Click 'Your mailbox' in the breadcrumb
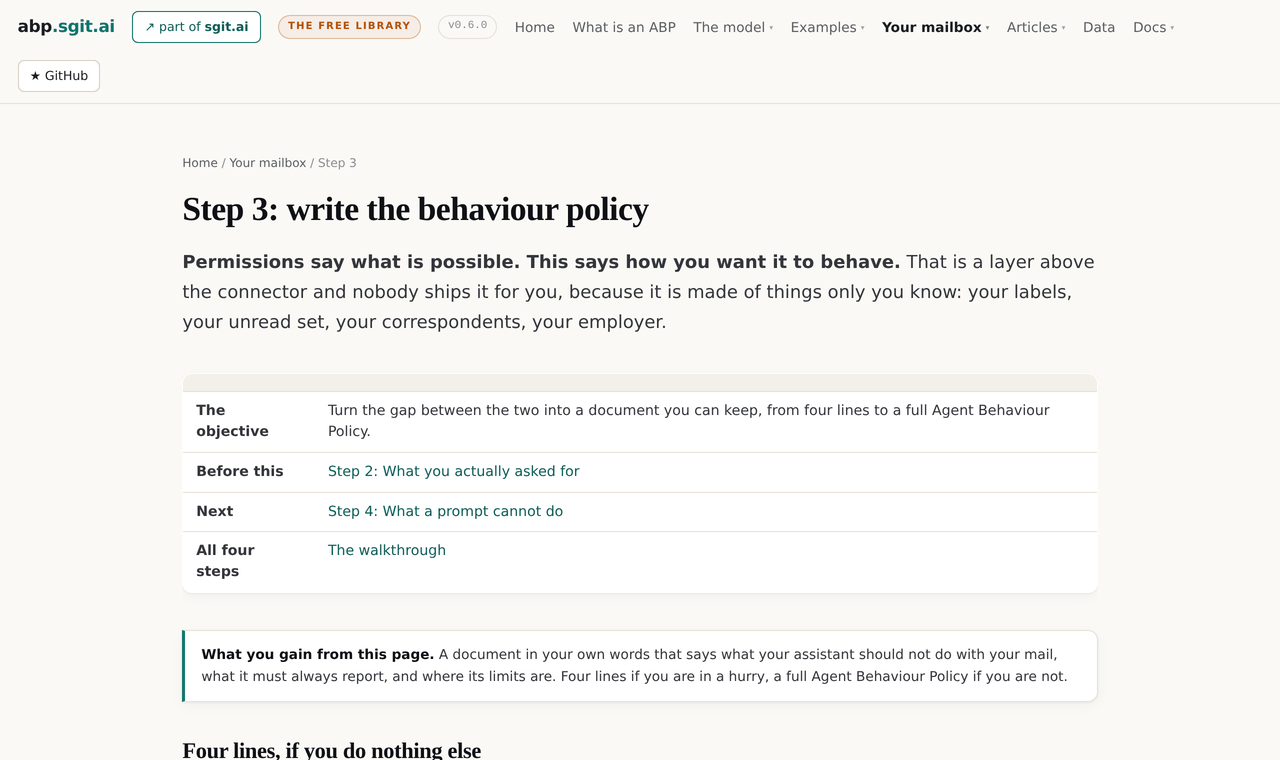Screen dimensions: 1280x760 click(268, 163)
